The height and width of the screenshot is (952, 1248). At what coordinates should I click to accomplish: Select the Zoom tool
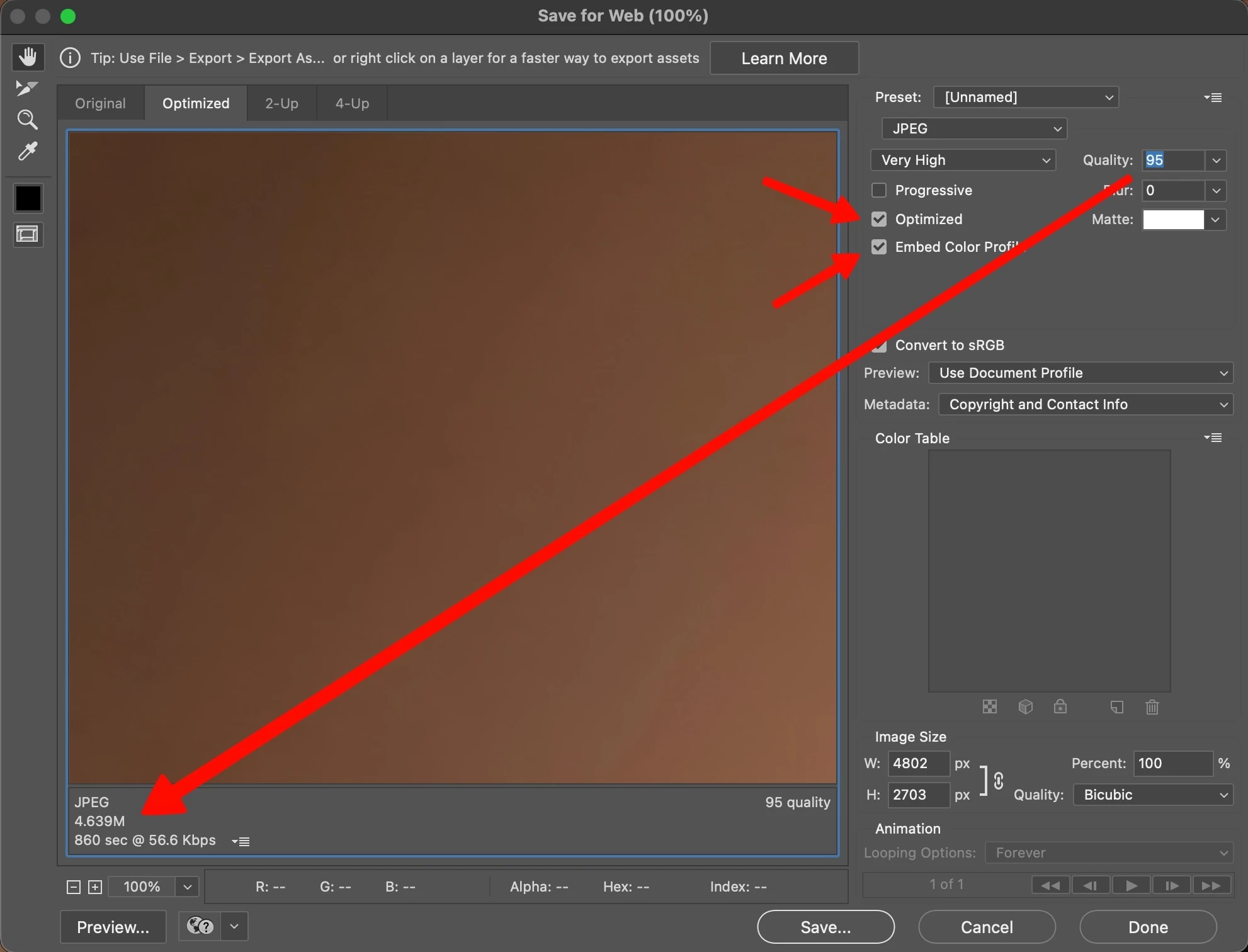tap(27, 120)
